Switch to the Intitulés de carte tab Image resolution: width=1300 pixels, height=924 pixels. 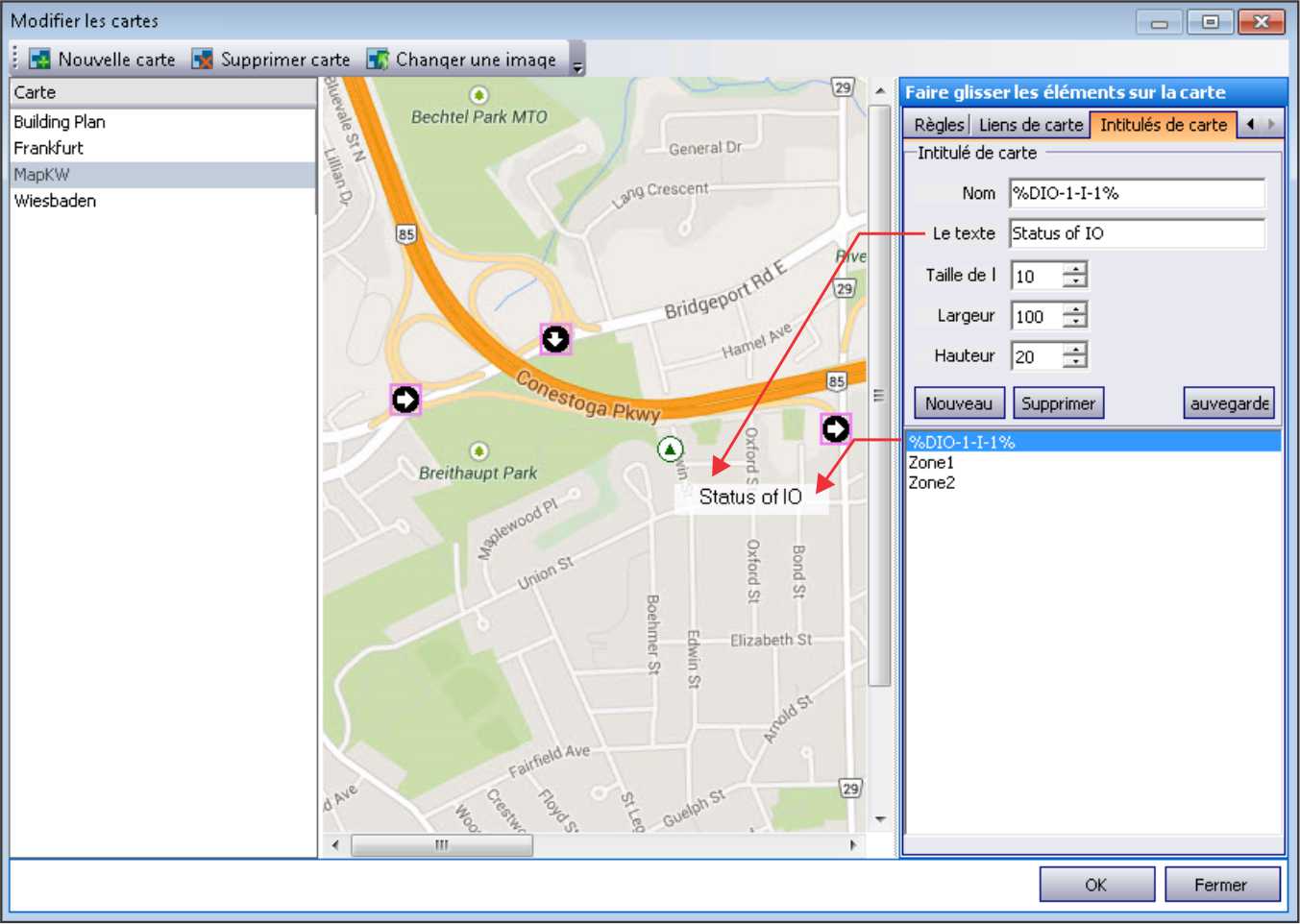pos(1164,125)
